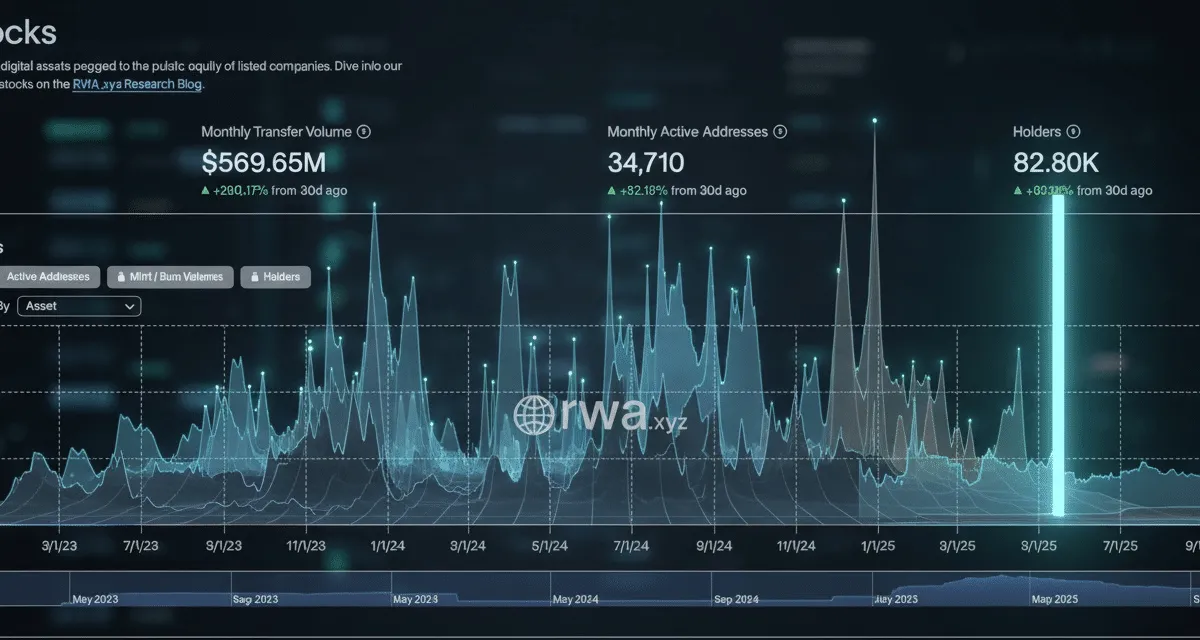
Task: Click the 11/1/24 x-axis date label
Action: tap(794, 546)
